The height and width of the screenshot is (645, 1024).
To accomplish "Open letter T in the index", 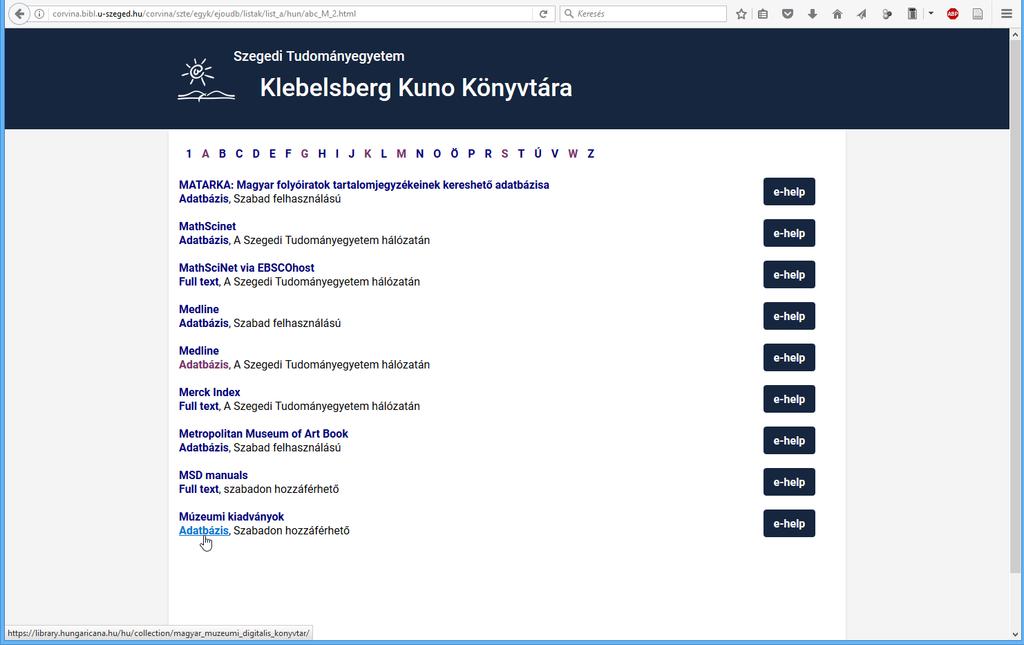I will (521, 154).
